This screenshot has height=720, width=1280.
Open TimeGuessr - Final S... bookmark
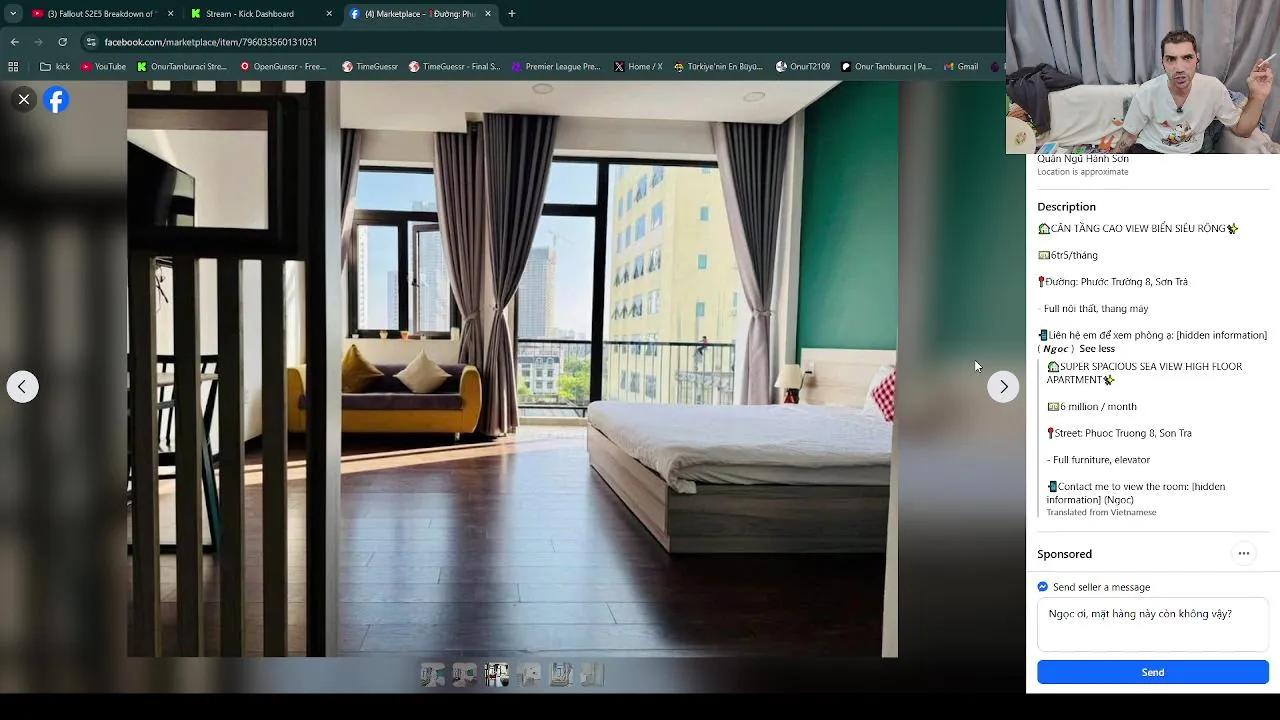[454, 67]
